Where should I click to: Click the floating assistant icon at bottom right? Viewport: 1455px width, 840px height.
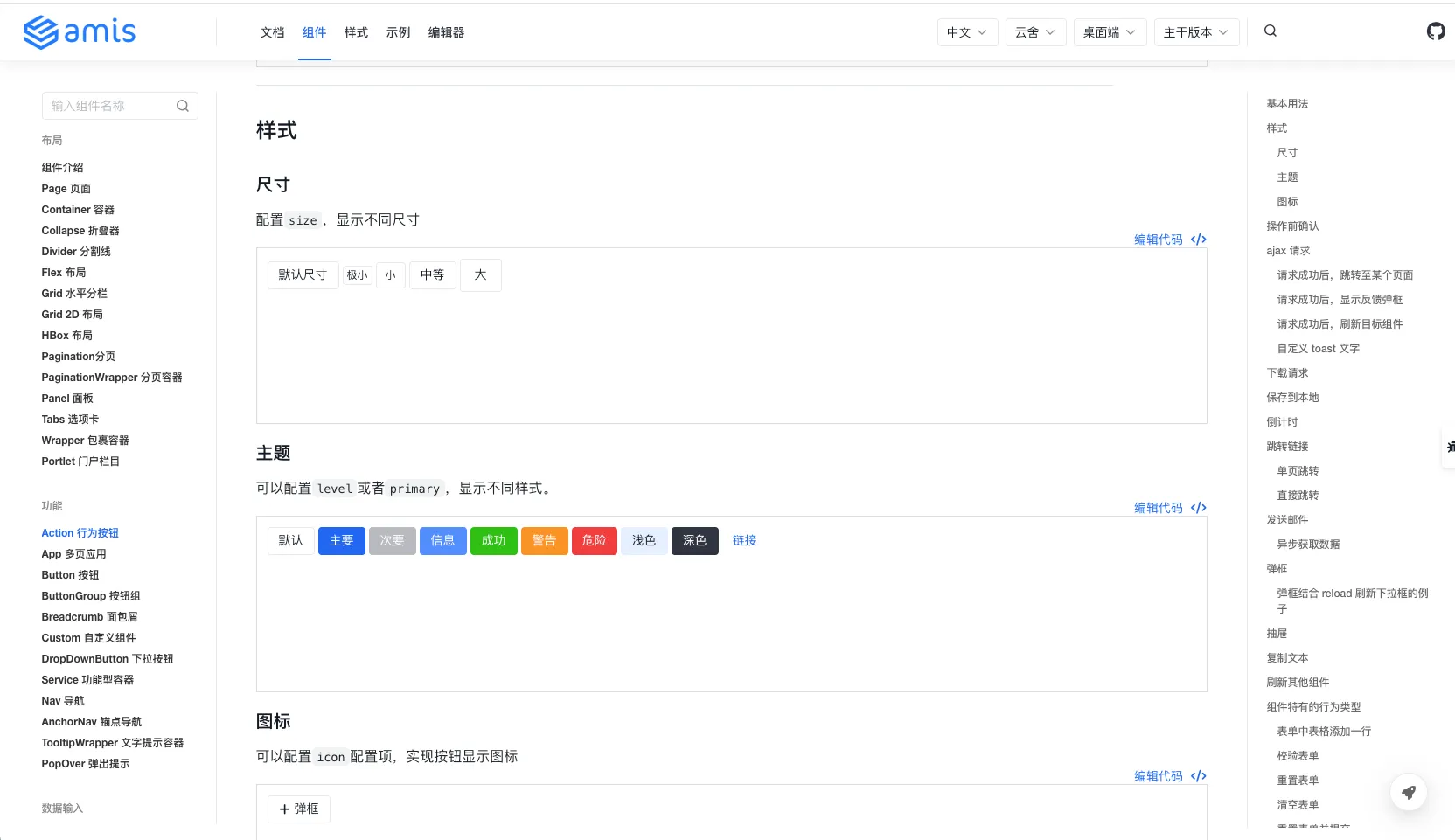(1409, 792)
